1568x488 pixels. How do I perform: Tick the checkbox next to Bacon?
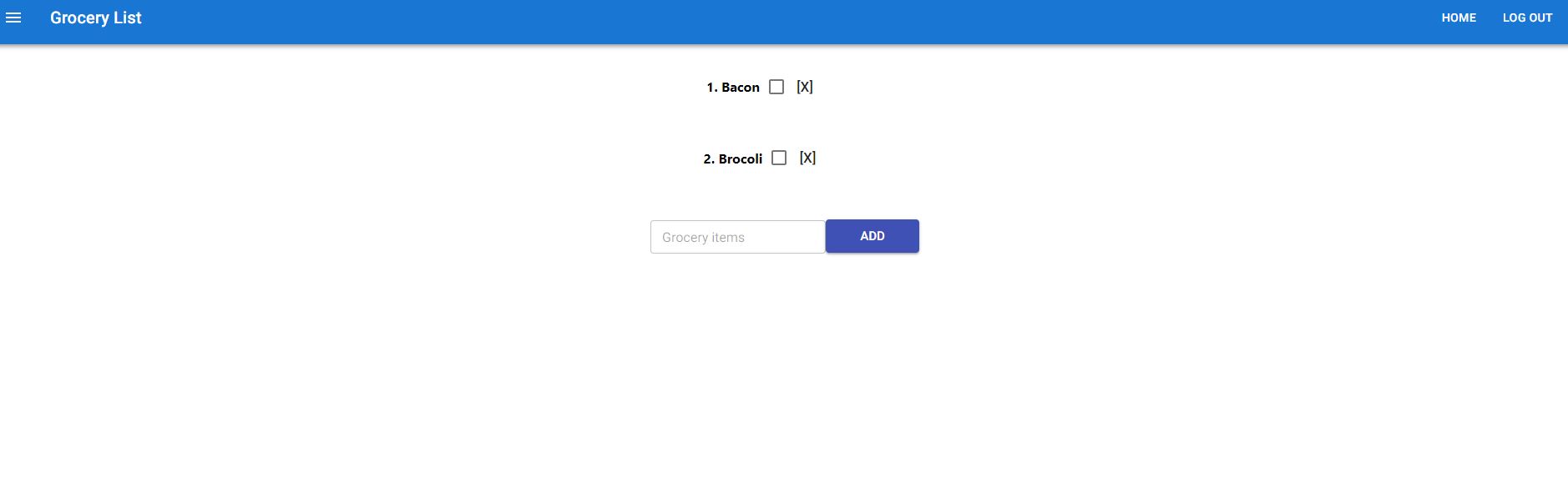(776, 87)
